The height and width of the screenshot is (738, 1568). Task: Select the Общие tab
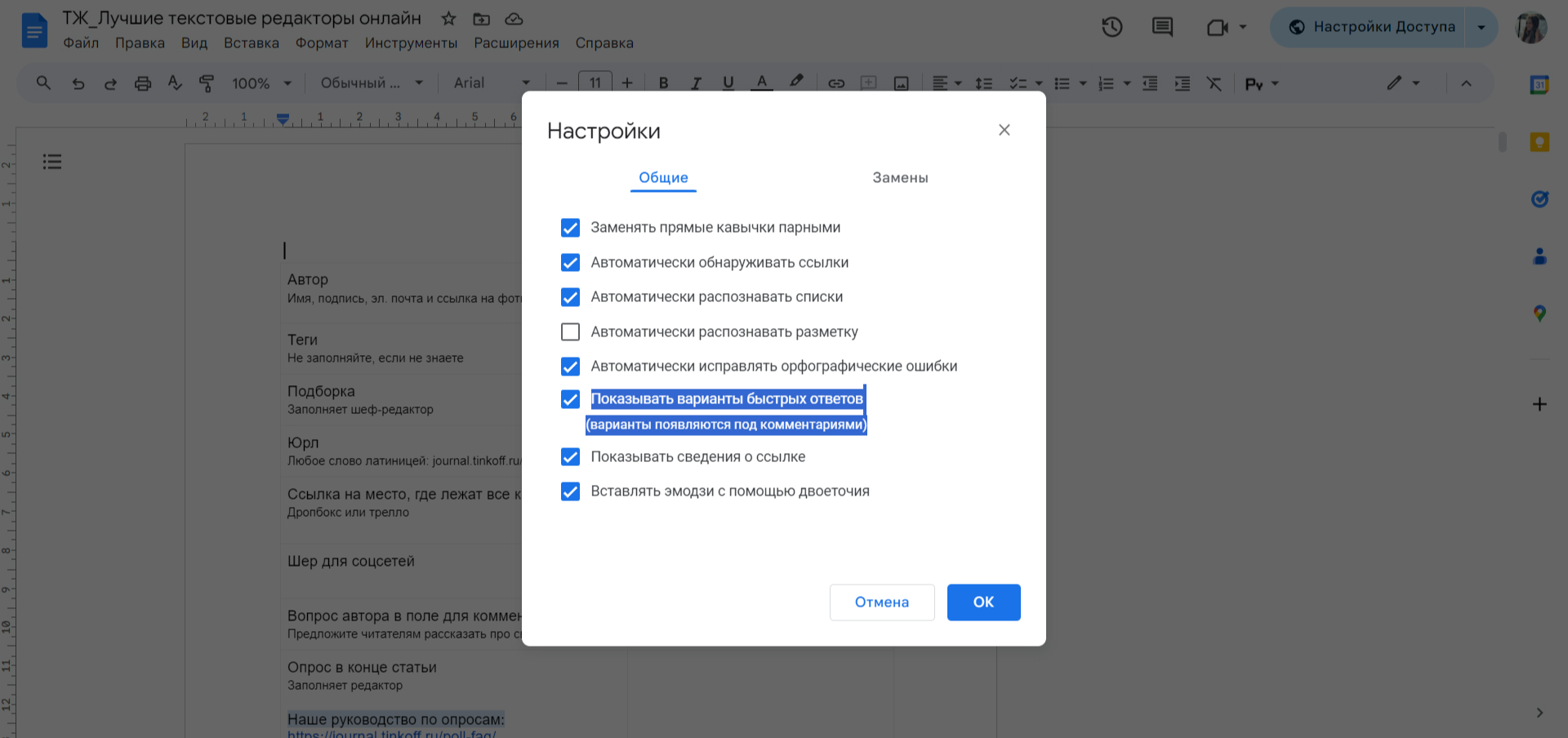click(663, 178)
